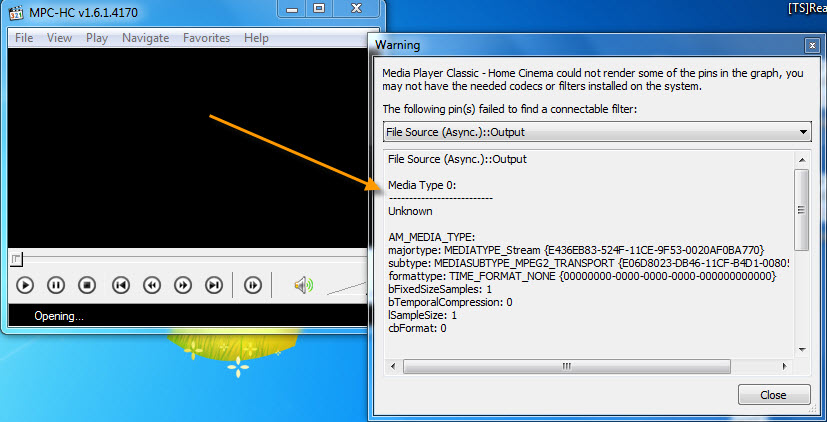This screenshot has width=827, height=422.
Task: Minimize the MPC-HC window
Action: pos(292,9)
